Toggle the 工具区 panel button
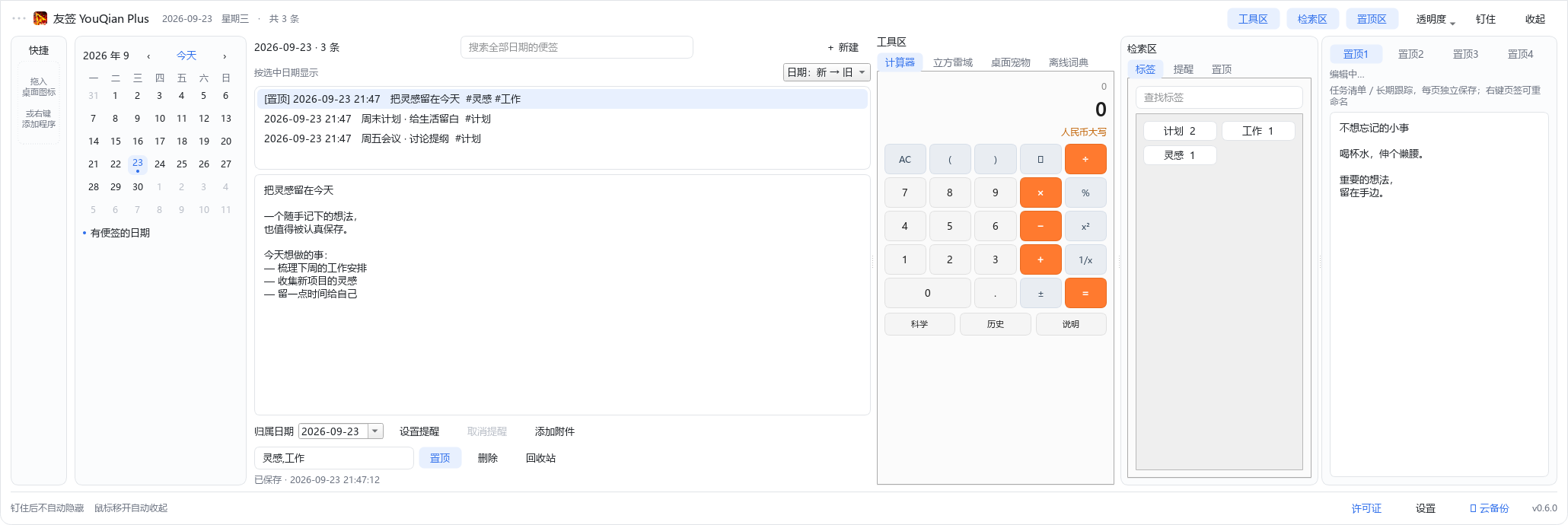Screen dimensions: 1568x525 click(x=1253, y=19)
